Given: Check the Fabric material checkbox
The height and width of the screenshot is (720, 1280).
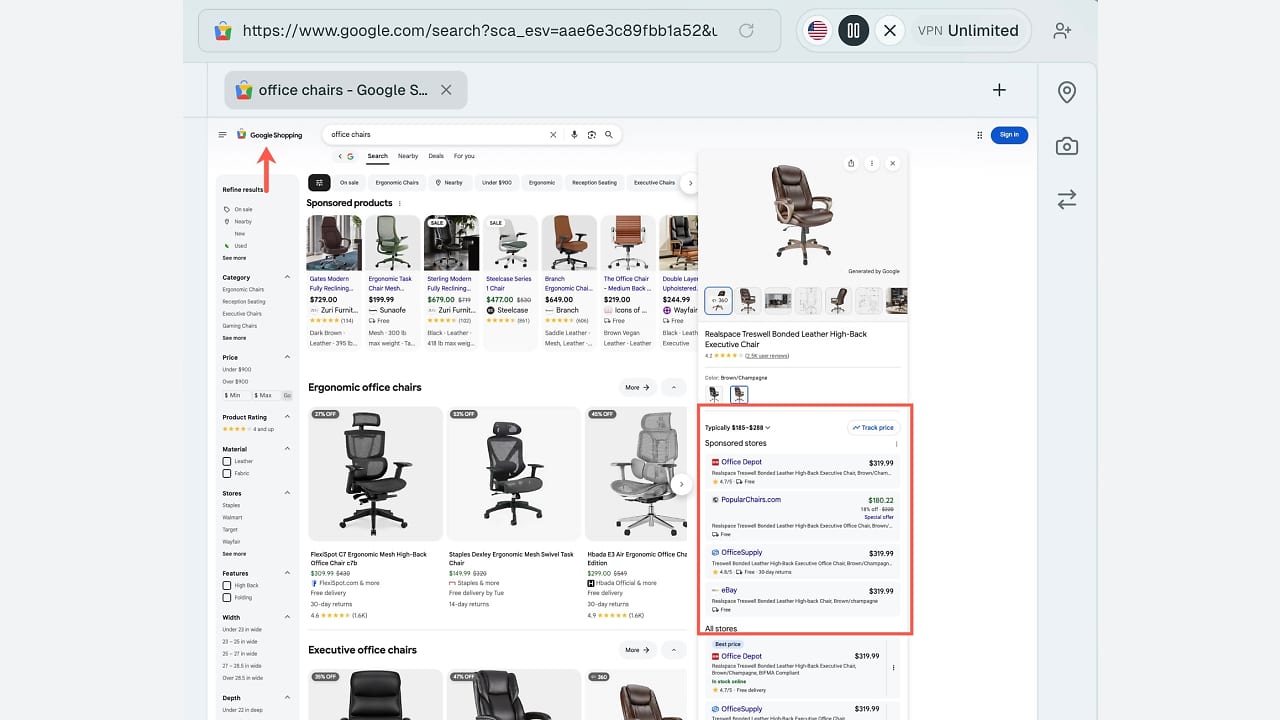Looking at the screenshot, I should pos(227,474).
